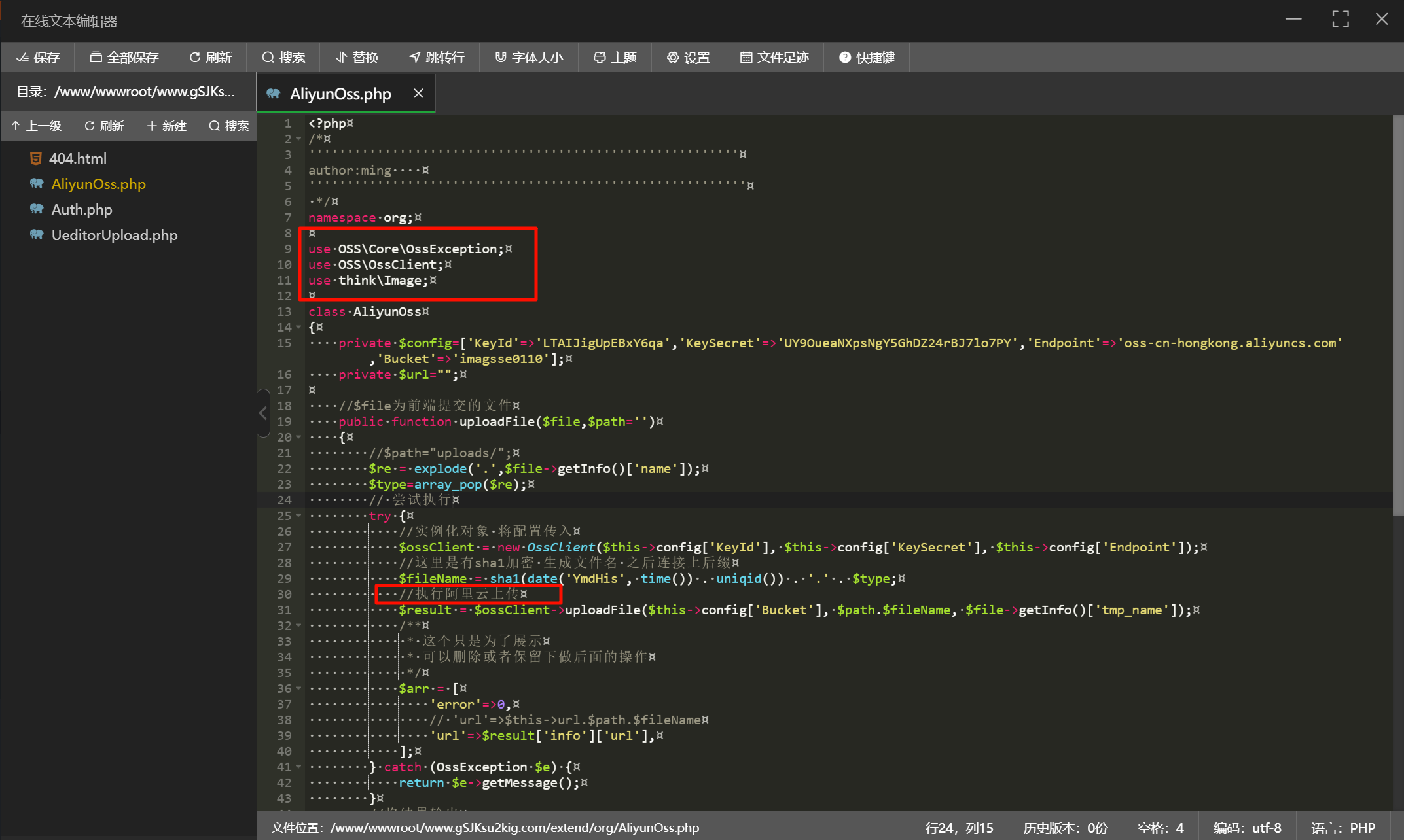The height and width of the screenshot is (840, 1404).
Task: Fold the try block at line 25
Action: 298,516
